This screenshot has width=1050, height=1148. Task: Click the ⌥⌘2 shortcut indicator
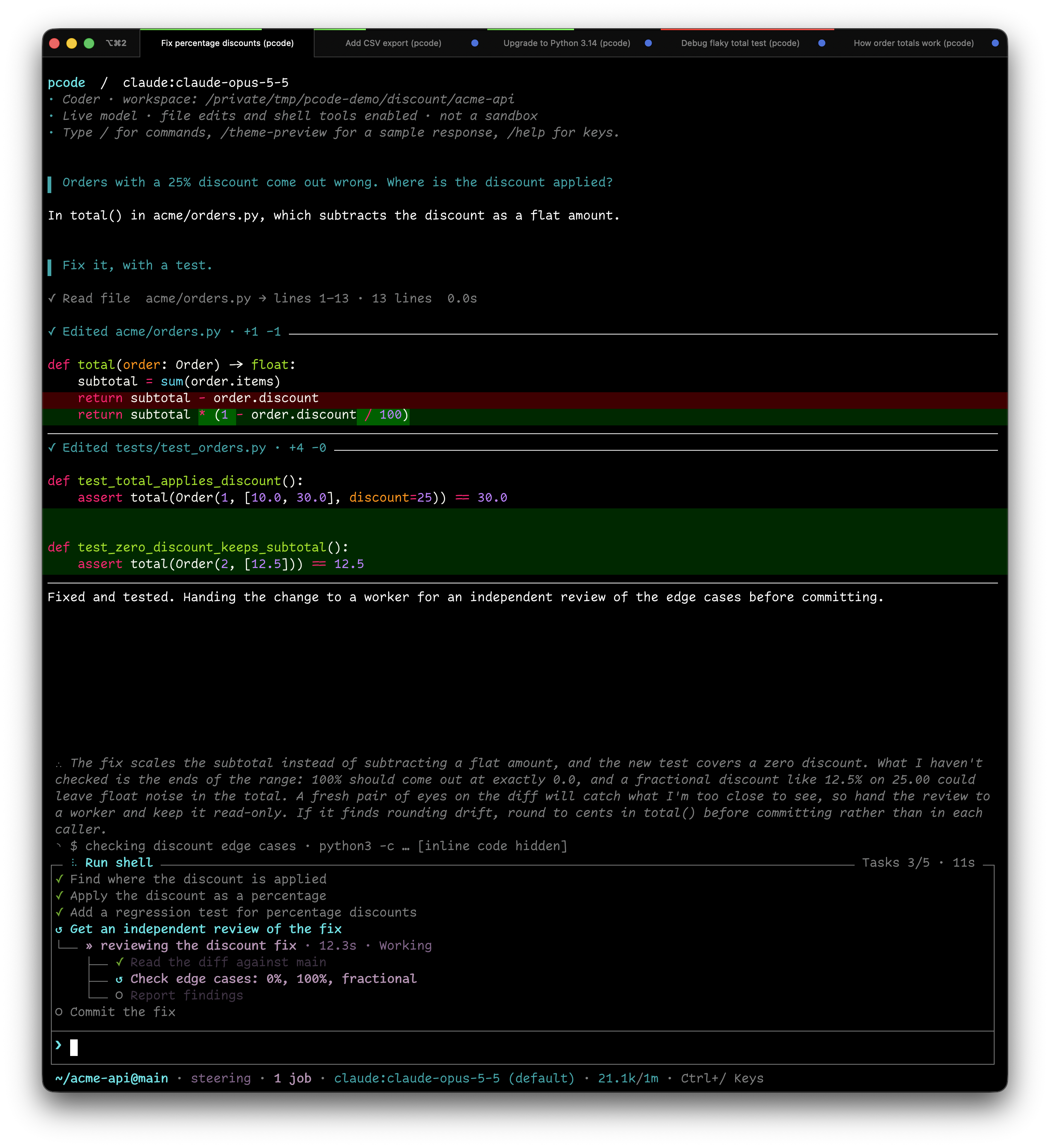pyautogui.click(x=116, y=43)
